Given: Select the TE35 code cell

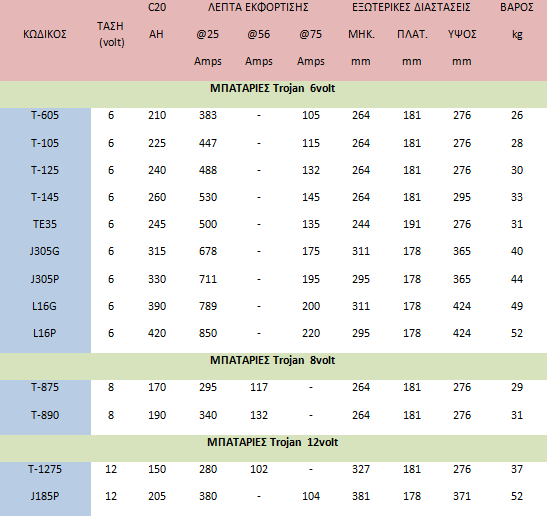Looking at the screenshot, I should [45, 224].
